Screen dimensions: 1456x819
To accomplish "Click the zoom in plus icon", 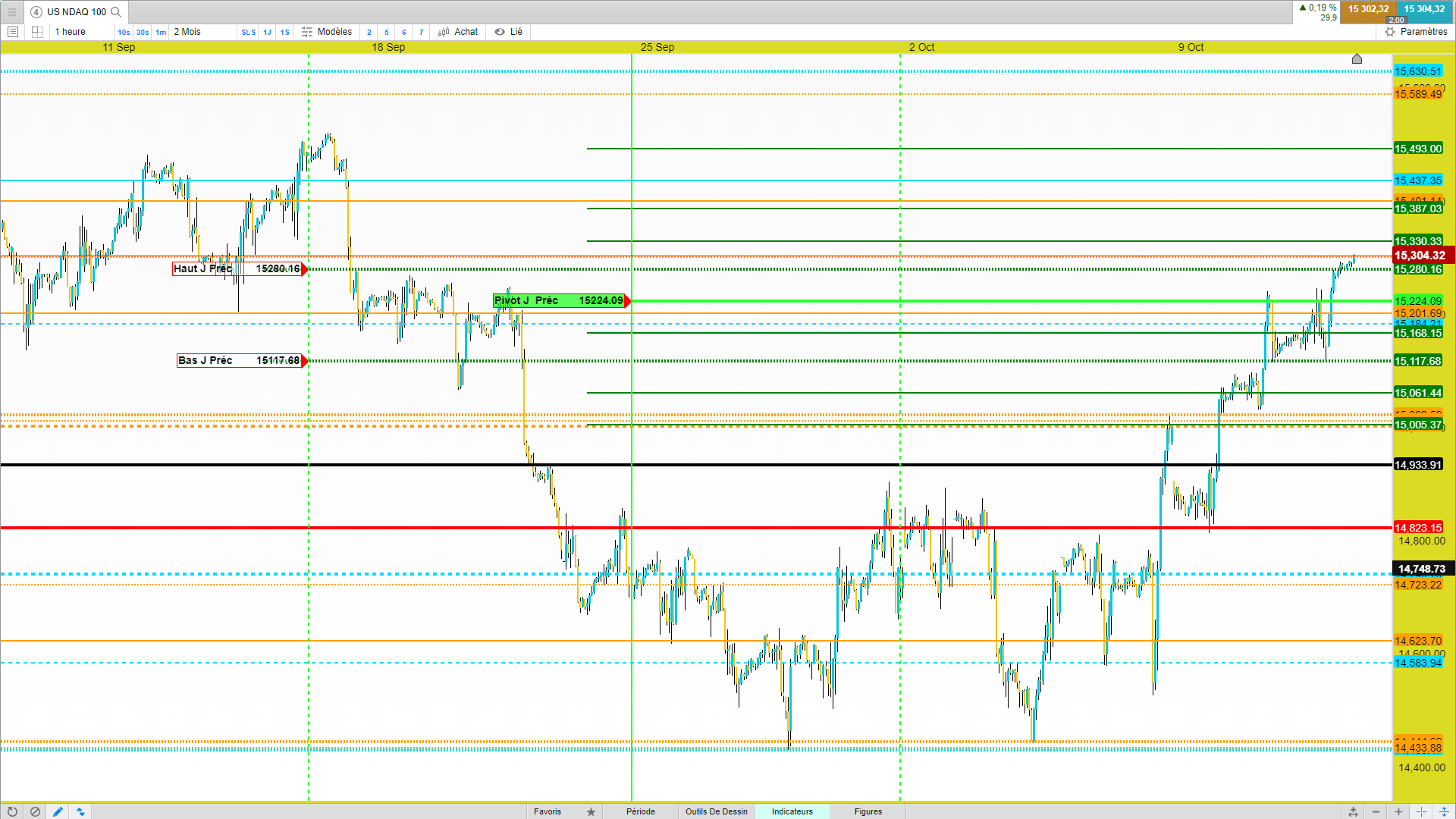I will tap(1398, 811).
